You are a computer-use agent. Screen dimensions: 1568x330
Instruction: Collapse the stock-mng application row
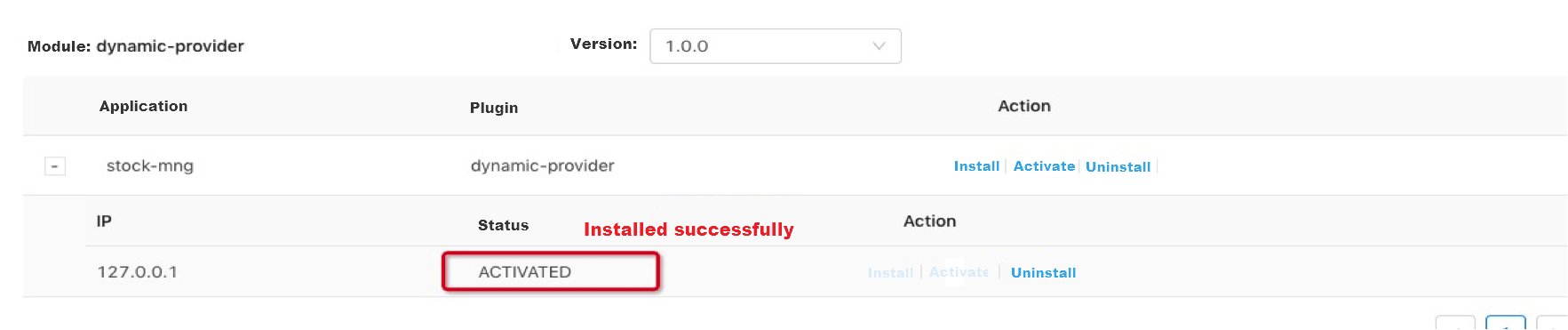click(x=55, y=166)
